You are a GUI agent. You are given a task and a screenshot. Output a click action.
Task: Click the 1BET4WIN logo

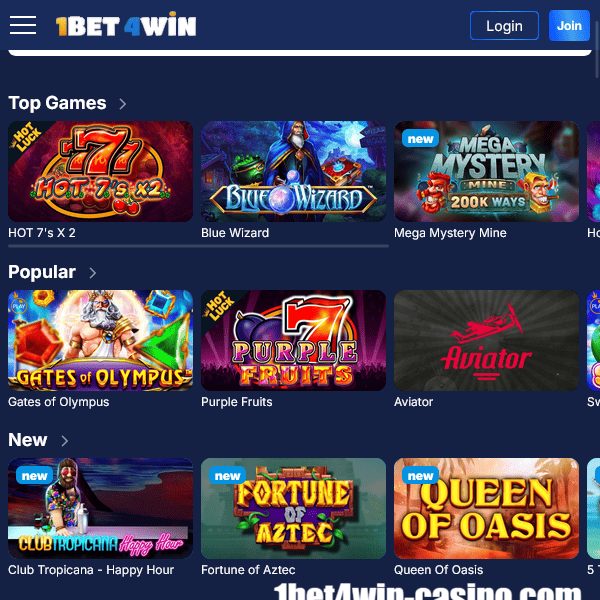coord(126,24)
